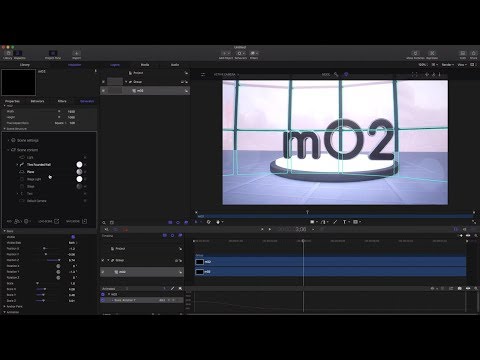Click the Plane material color swatch
The image size is (480, 360).
(x=79, y=172)
